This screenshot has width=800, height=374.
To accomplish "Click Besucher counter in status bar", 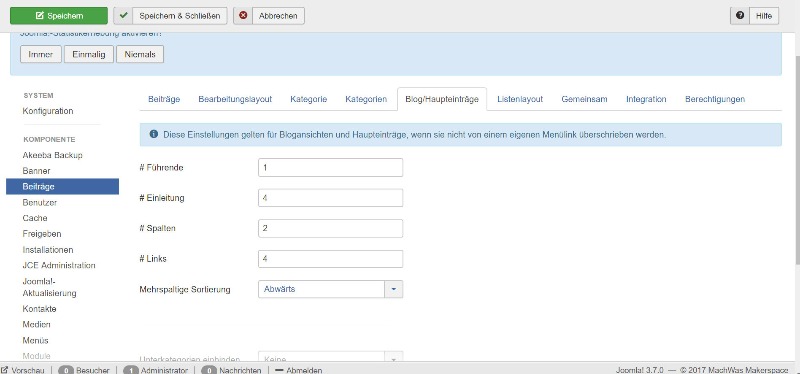I will pyautogui.click(x=84, y=370).
